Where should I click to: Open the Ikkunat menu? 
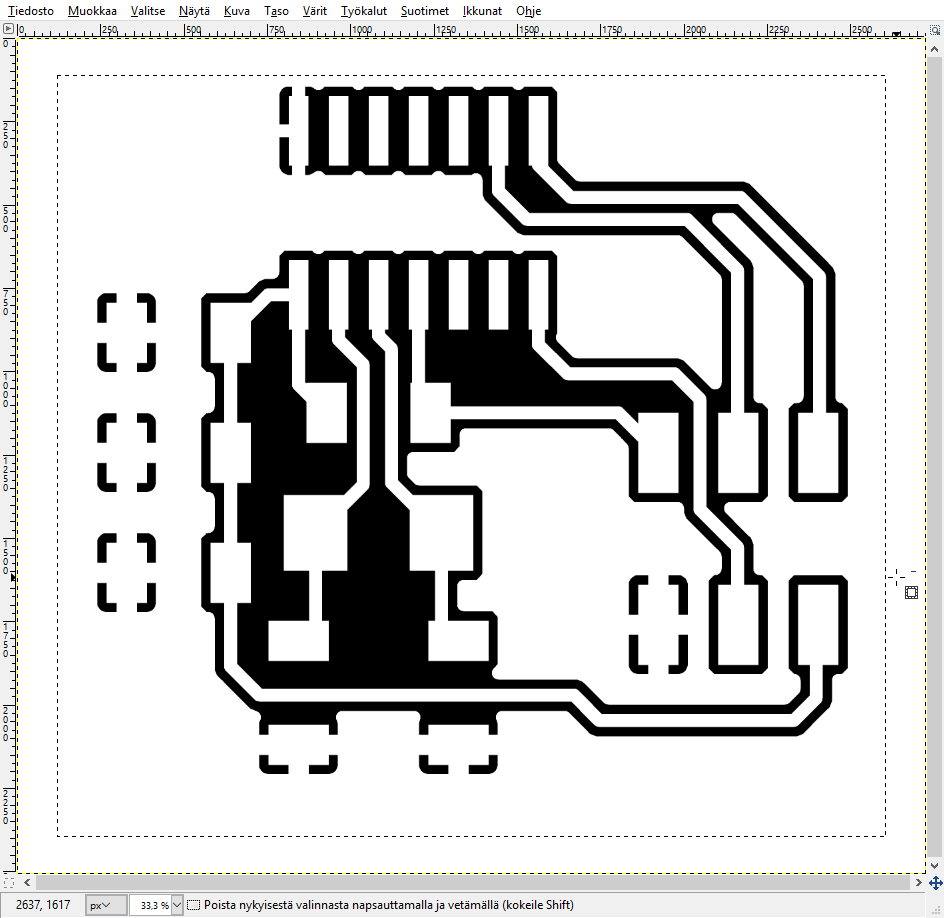pyautogui.click(x=482, y=11)
